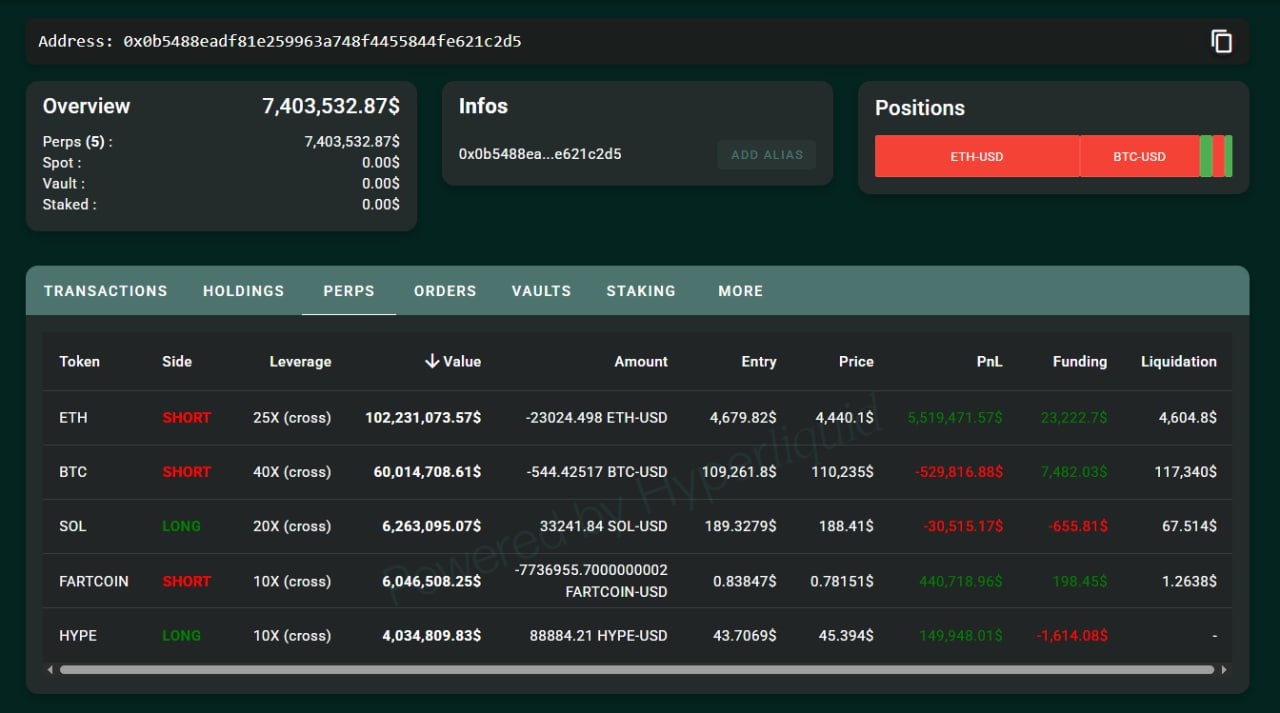Click scrollbar left arrow in table
The width and height of the screenshot is (1280, 713).
pyautogui.click(x=50, y=669)
